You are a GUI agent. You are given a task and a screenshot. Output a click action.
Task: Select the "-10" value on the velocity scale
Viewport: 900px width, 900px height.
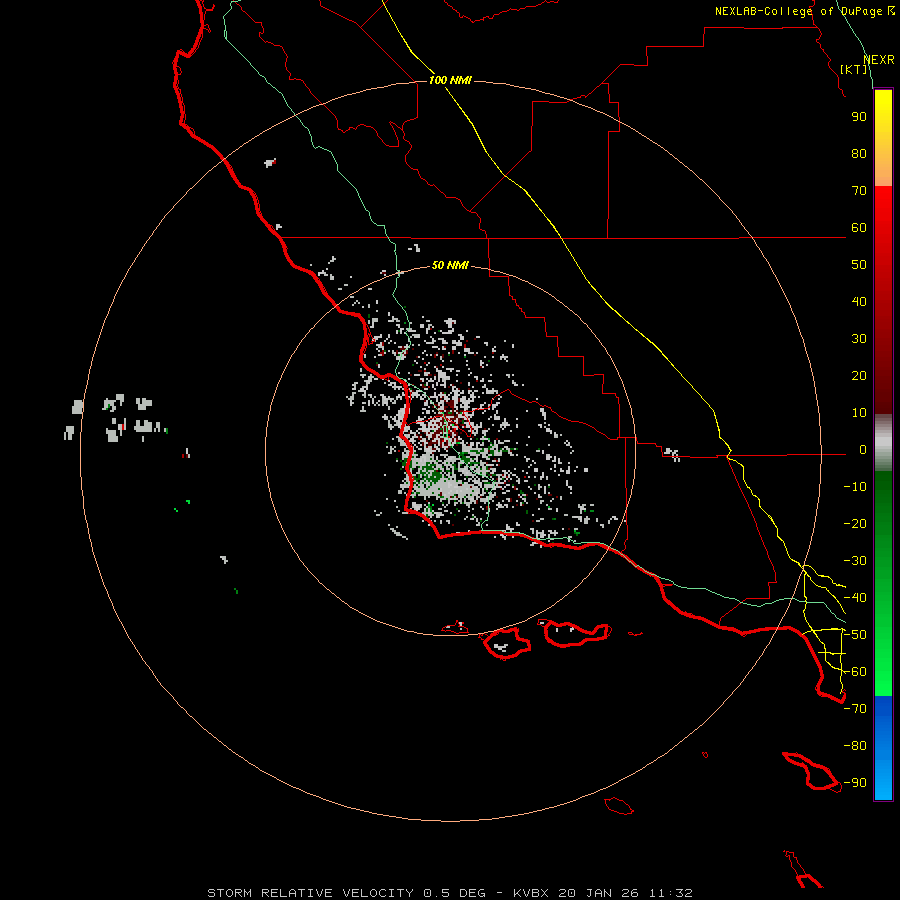pos(855,487)
